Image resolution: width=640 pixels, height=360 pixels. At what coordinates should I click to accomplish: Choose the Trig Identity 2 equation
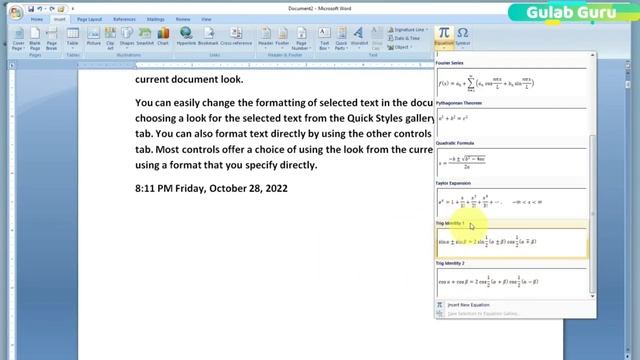click(x=512, y=282)
